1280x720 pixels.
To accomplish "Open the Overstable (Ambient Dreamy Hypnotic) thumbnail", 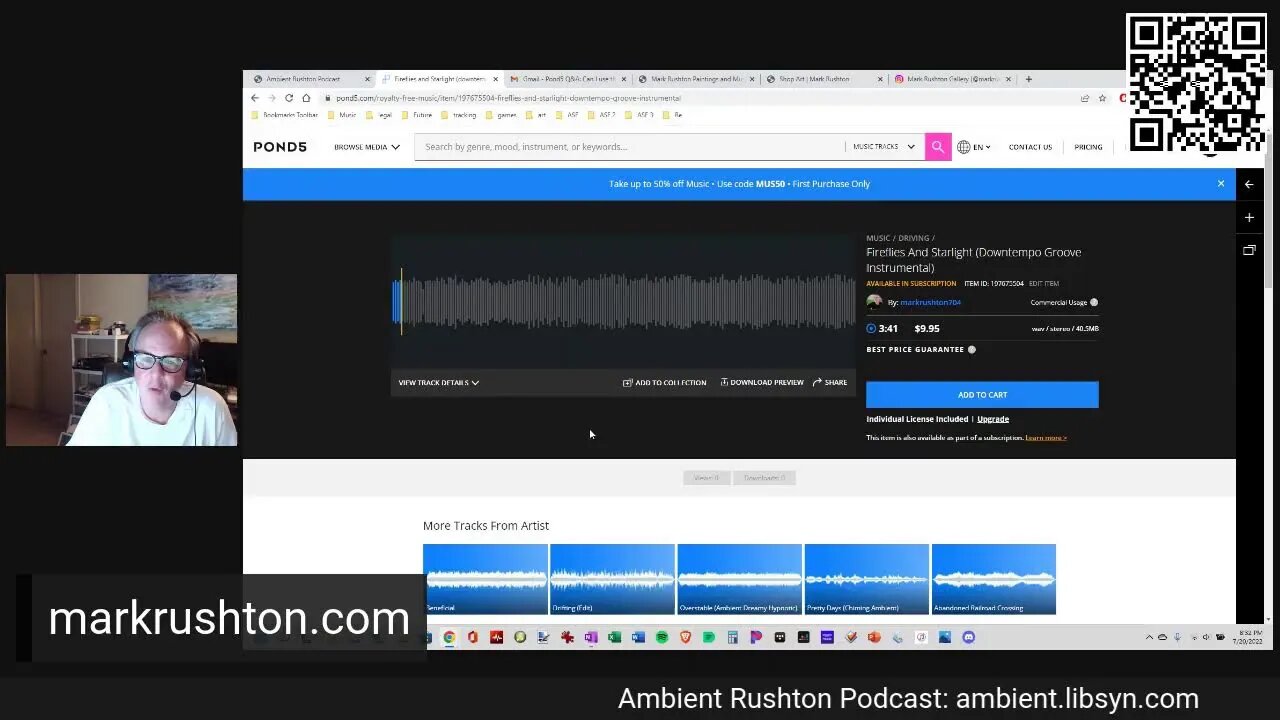I will point(739,579).
